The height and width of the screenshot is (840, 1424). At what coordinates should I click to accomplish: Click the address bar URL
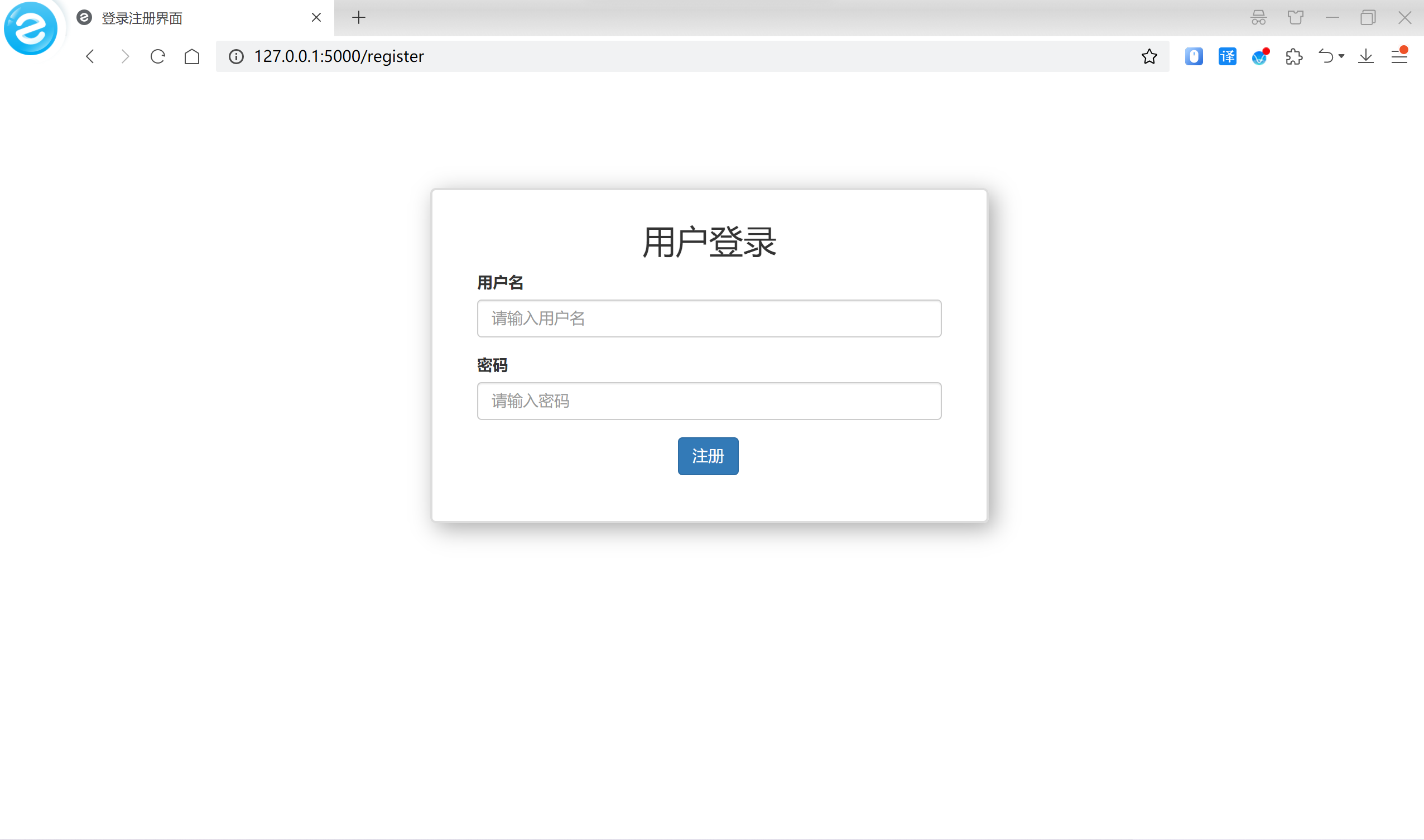point(339,56)
